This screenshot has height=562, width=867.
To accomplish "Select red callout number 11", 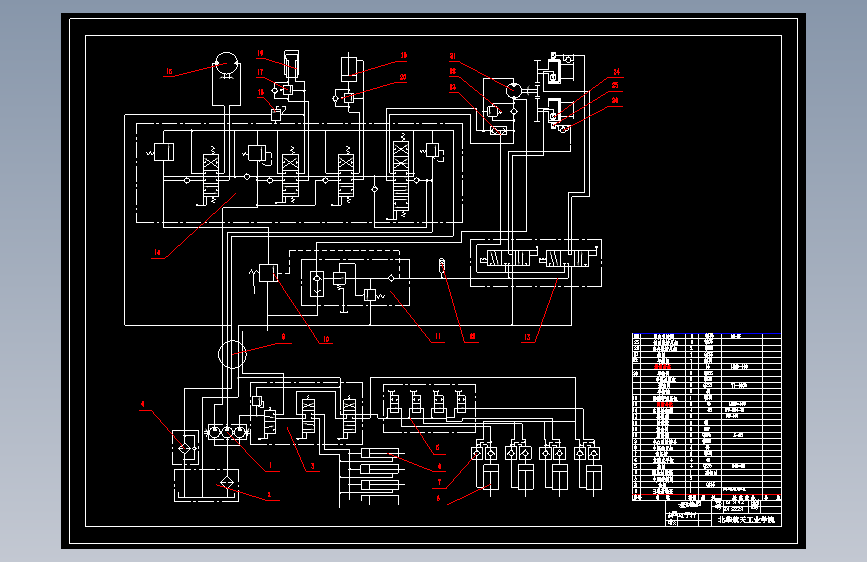I will (x=438, y=336).
